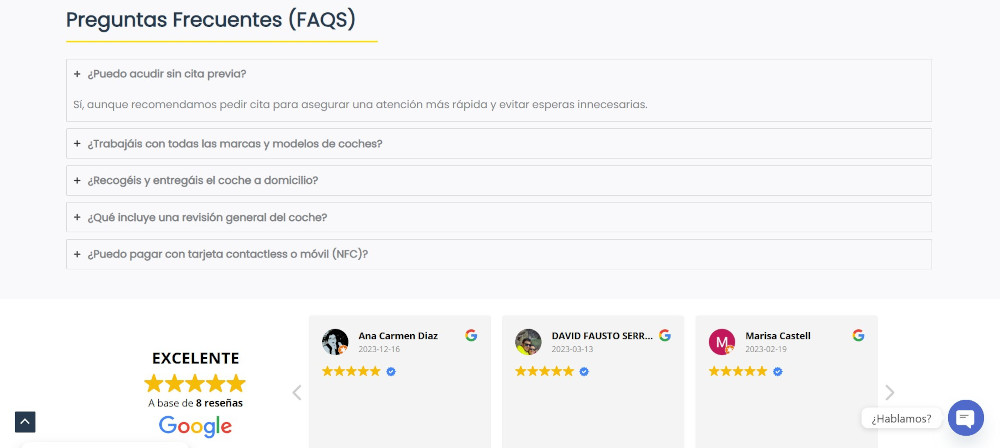Image resolution: width=1000 pixels, height=448 pixels.
Task: Click the Google icon on Marisa Castell's review
Action: pyautogui.click(x=858, y=336)
